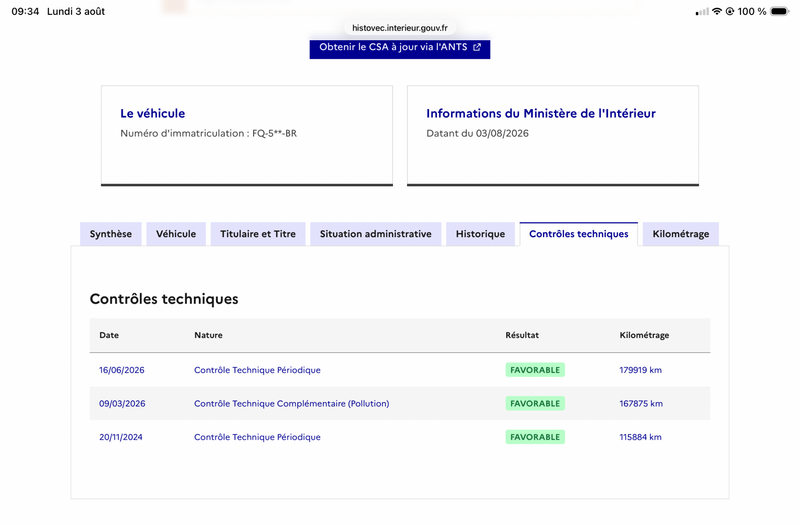Tap the Lundi 3 août date text
Viewport: 800px width, 525px height.
point(76,11)
